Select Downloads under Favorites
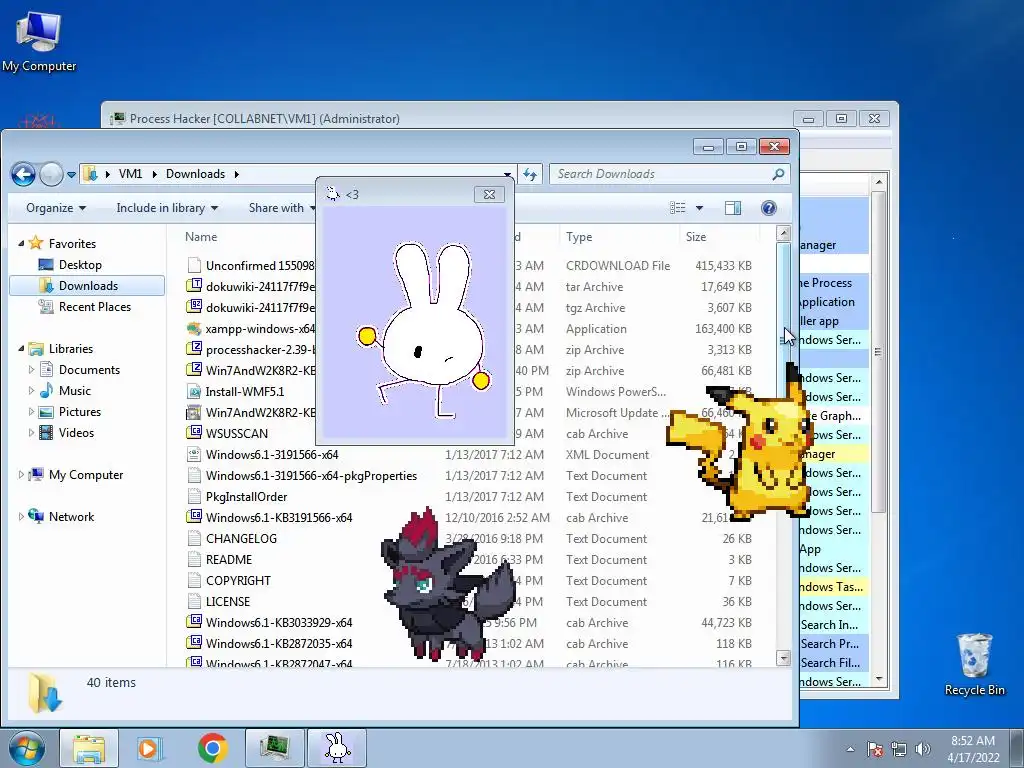The image size is (1024, 768). click(88, 285)
